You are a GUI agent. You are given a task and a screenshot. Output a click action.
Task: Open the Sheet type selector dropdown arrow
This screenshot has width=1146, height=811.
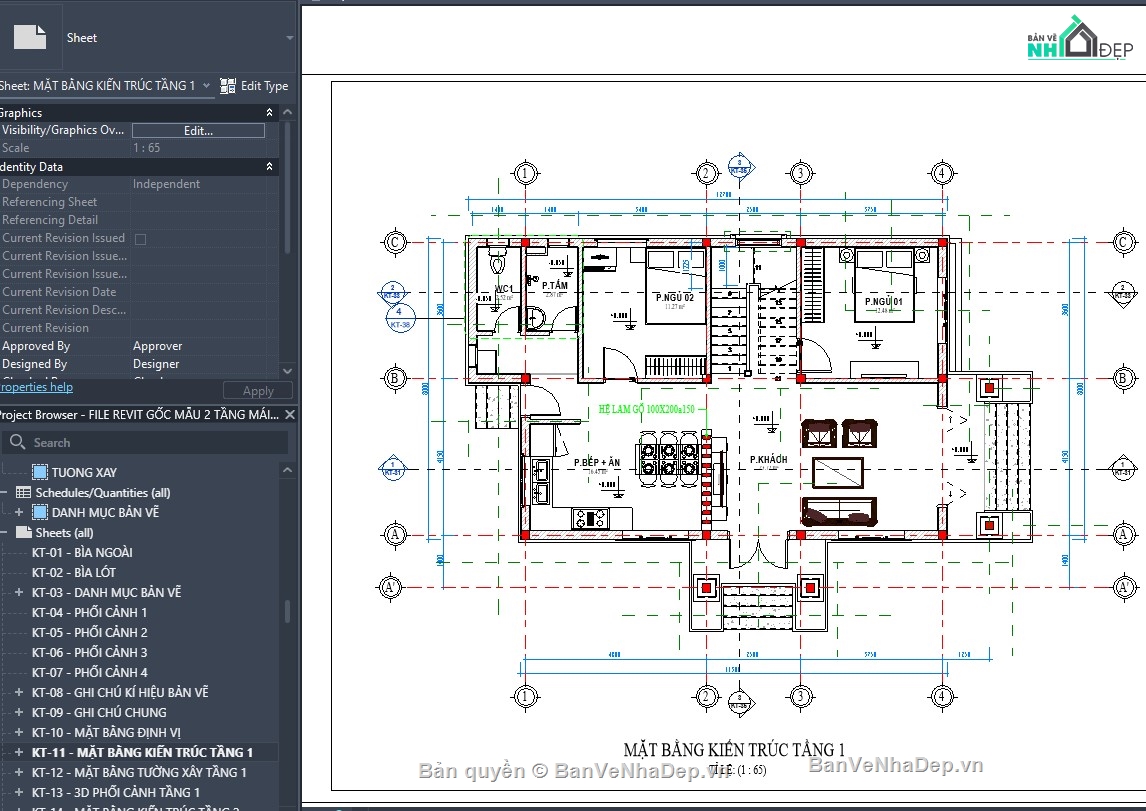click(289, 38)
